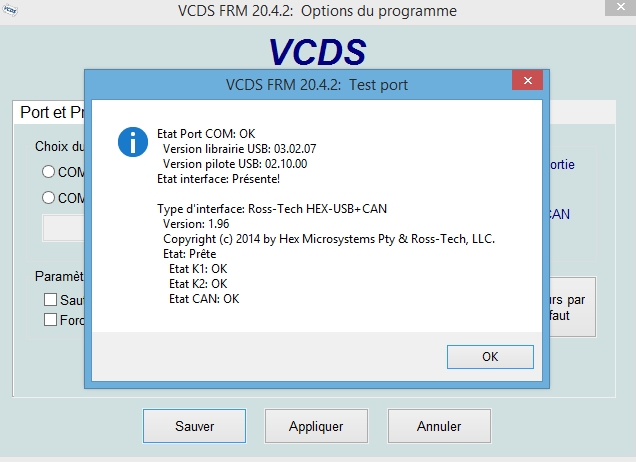Click the Ross-Tech HEX-USB+CAN interface line
This screenshot has height=462, width=636.
pyautogui.click(x=272, y=209)
